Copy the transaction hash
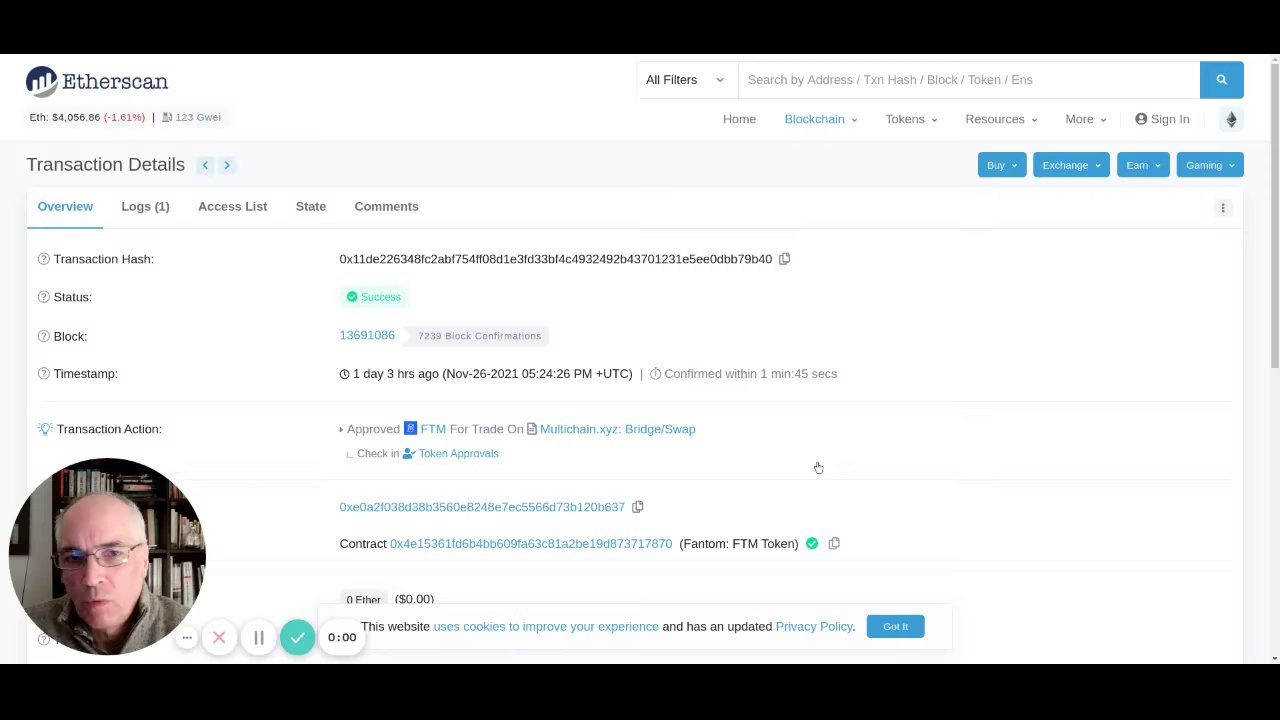Image resolution: width=1280 pixels, height=720 pixels. pyautogui.click(x=784, y=259)
